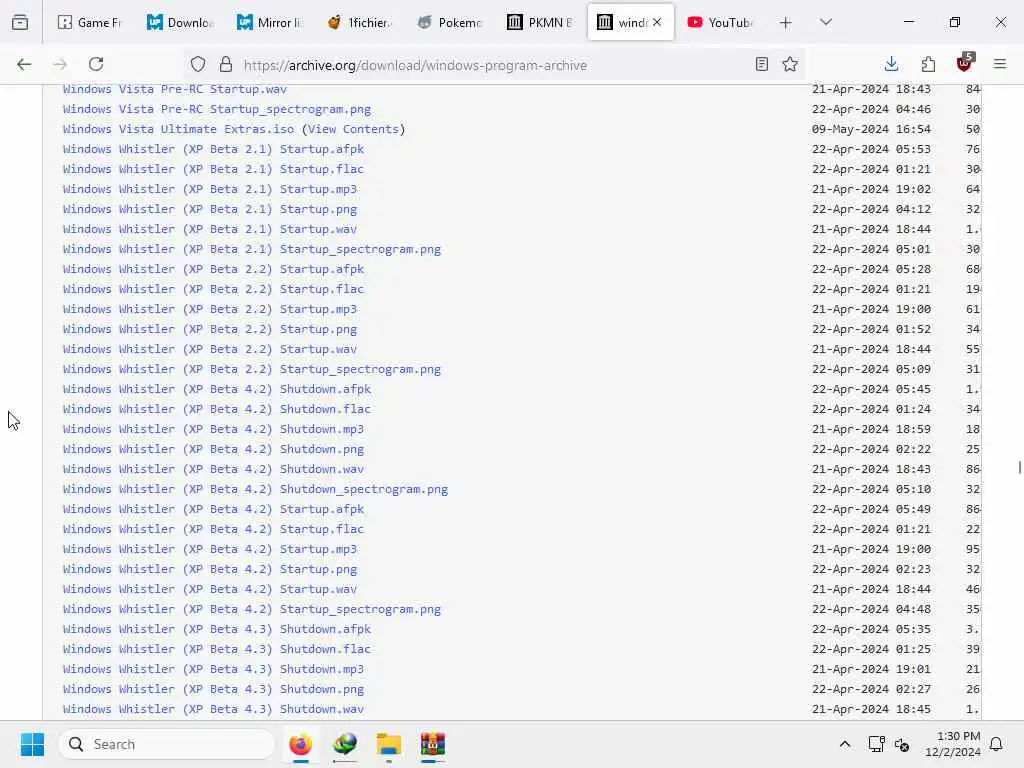Screen dimensions: 1024x768
Task: Reload the current page
Action: pos(96,64)
